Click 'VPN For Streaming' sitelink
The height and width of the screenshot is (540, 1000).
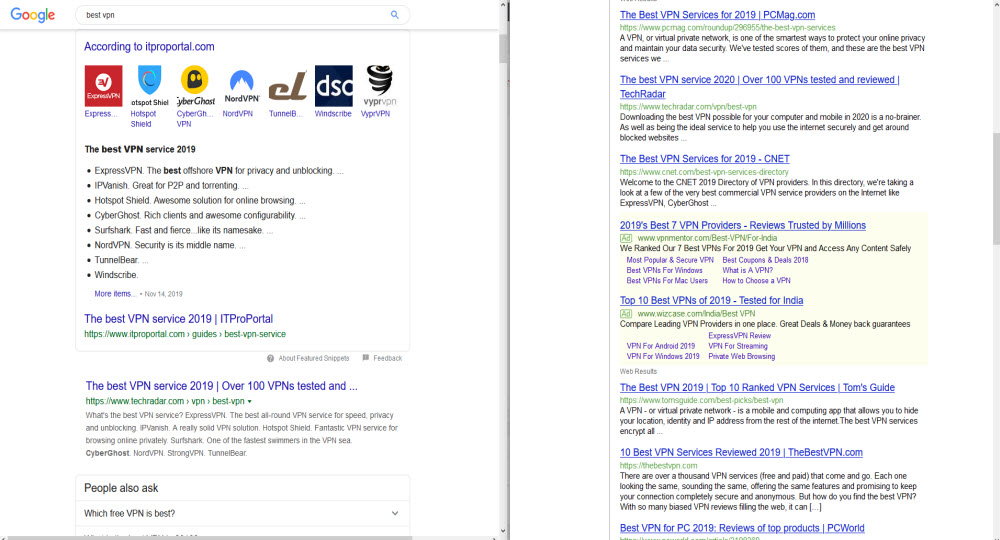click(x=738, y=346)
